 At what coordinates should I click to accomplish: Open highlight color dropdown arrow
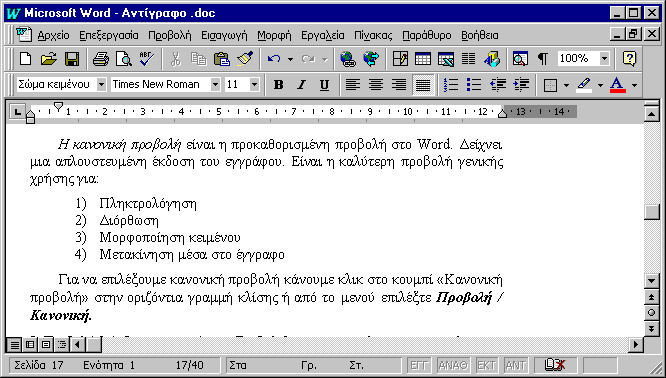point(600,85)
